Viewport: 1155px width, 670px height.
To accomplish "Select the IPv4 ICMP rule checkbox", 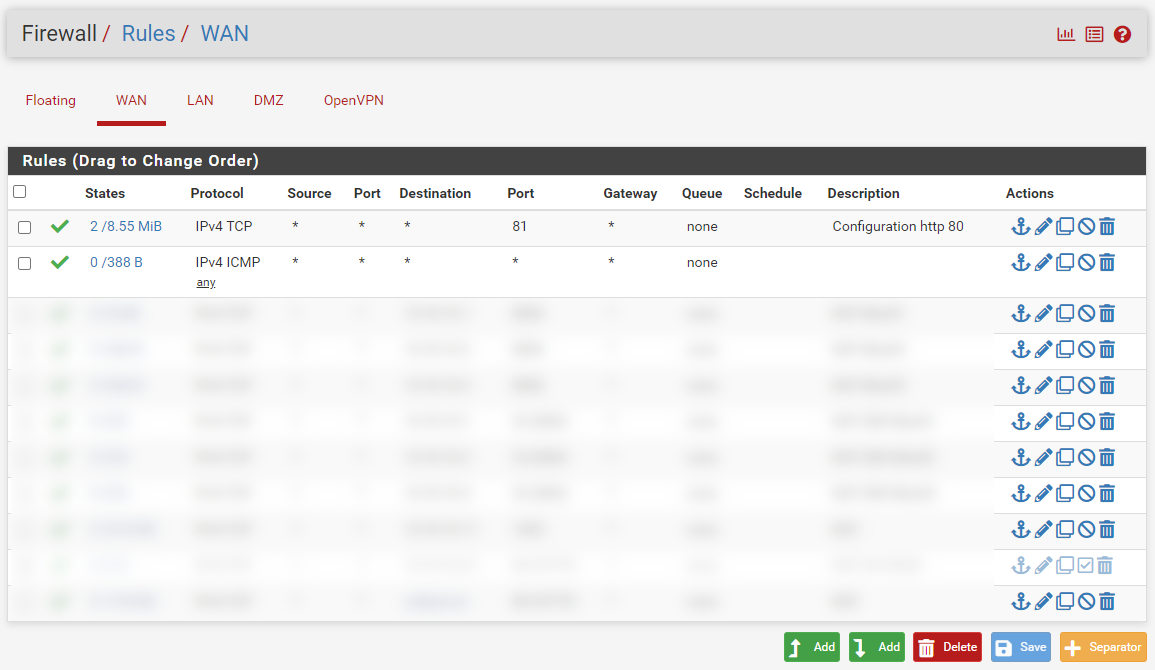I will pos(25,264).
